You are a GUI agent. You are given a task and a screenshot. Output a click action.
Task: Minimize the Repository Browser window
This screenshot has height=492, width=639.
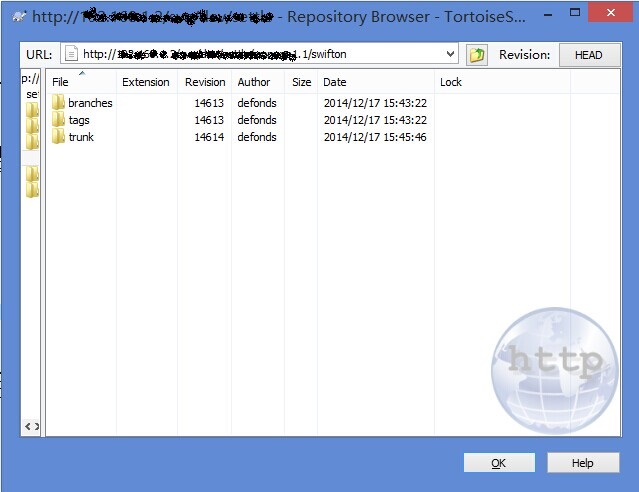click(x=548, y=15)
